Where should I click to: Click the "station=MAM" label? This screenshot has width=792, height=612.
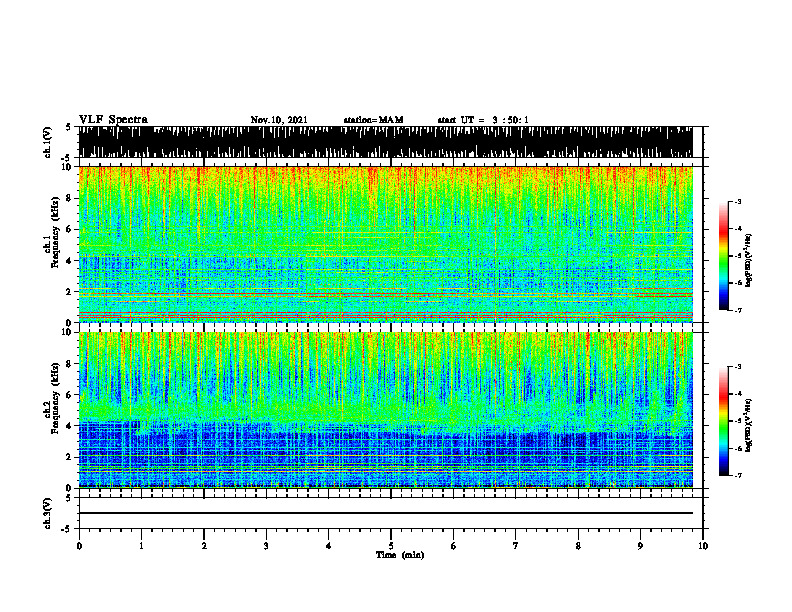(x=373, y=120)
